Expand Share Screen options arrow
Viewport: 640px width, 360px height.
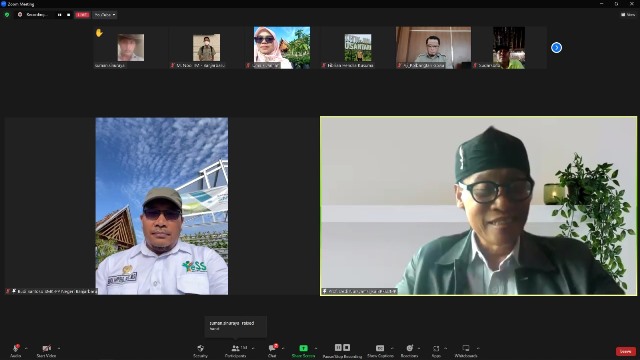click(316, 348)
